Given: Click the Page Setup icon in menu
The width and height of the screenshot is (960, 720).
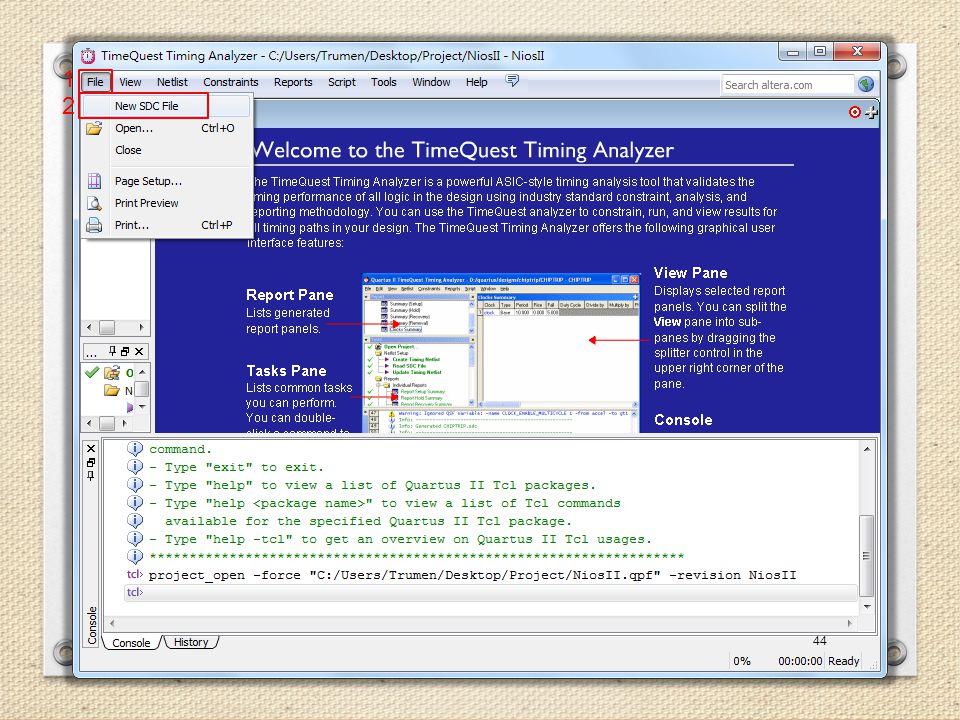Looking at the screenshot, I should click(x=94, y=181).
